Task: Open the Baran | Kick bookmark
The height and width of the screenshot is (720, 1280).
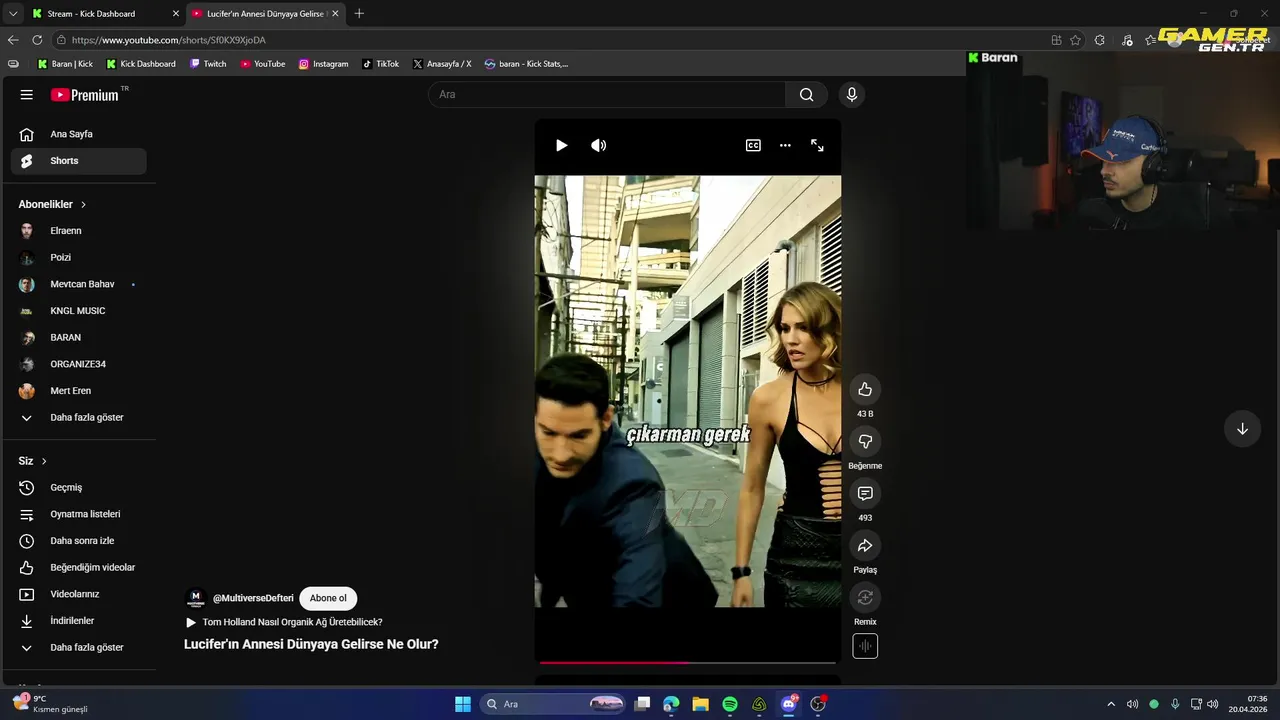Action: (65, 64)
